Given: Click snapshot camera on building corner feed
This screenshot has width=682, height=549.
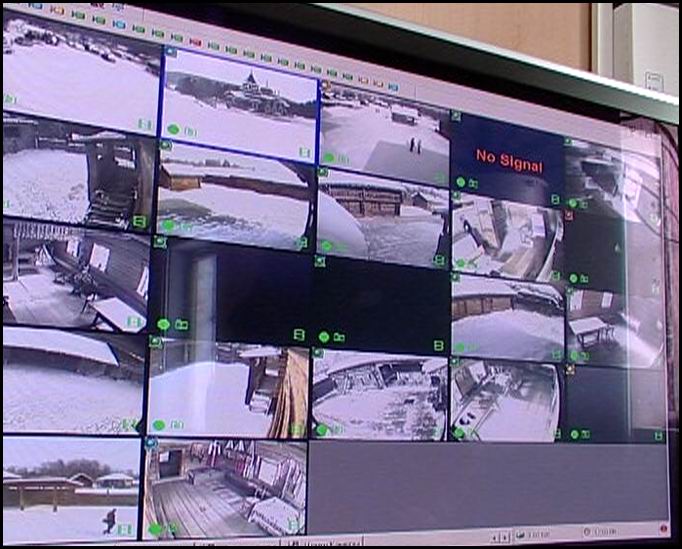Looking at the screenshot, I should point(176,425).
